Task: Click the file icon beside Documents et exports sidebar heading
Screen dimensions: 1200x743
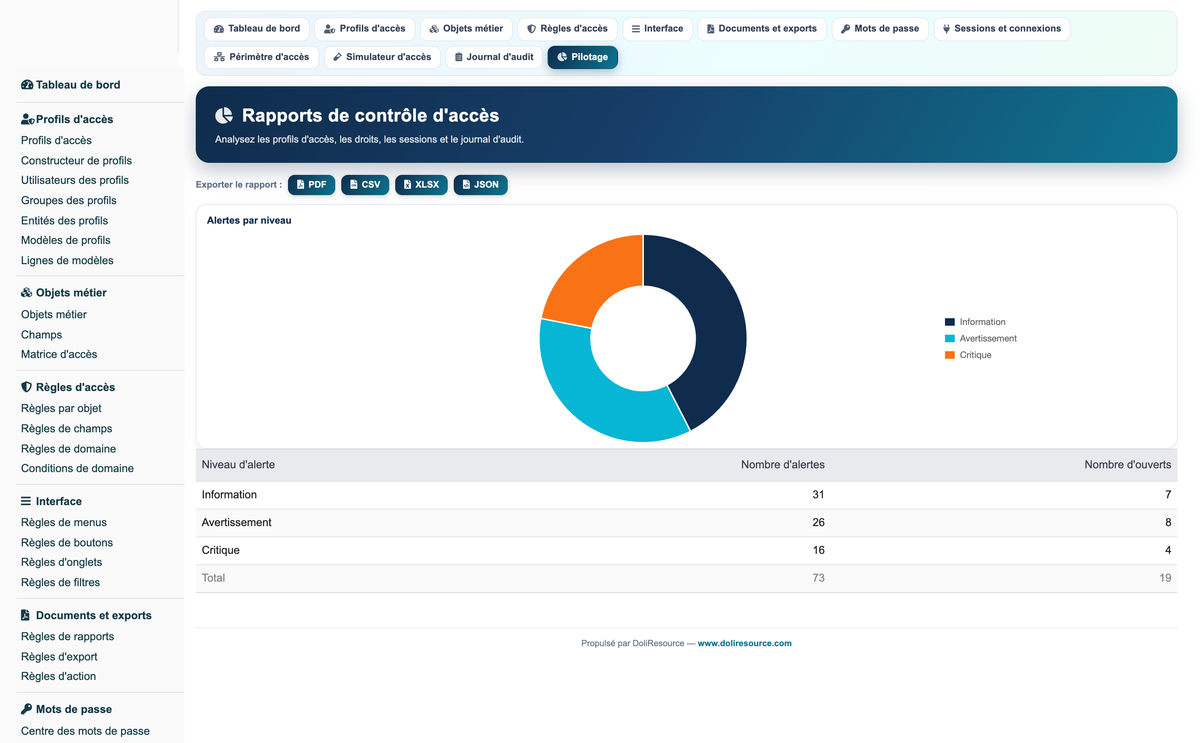Action: [x=26, y=615]
